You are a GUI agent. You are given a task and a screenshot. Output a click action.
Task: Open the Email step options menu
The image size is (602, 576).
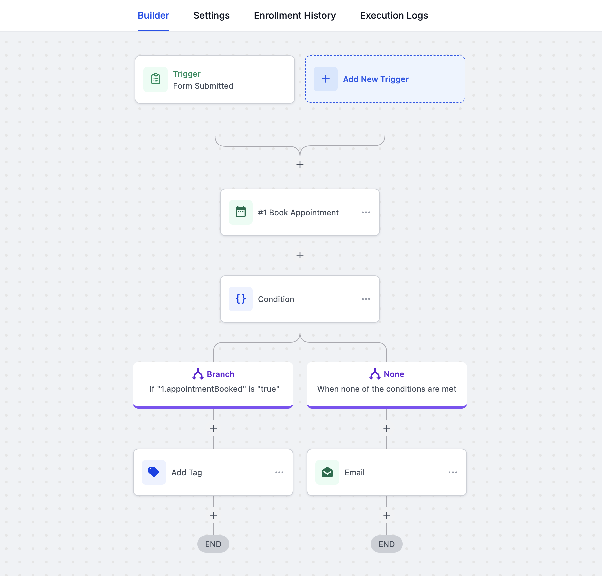[x=453, y=472]
